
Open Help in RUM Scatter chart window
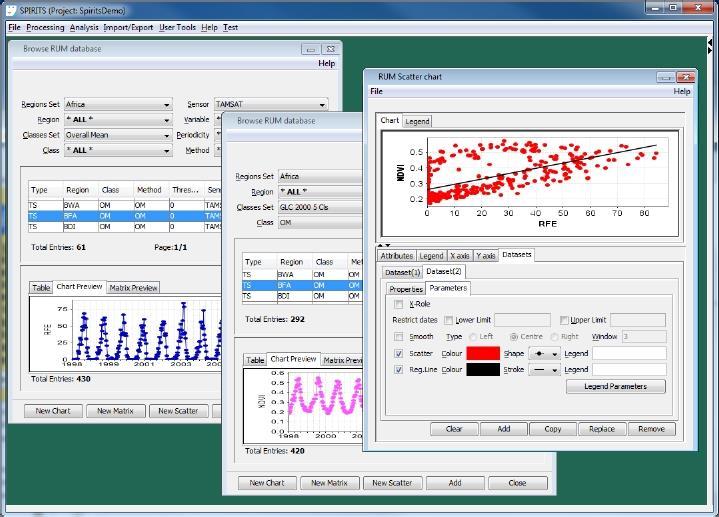681,91
